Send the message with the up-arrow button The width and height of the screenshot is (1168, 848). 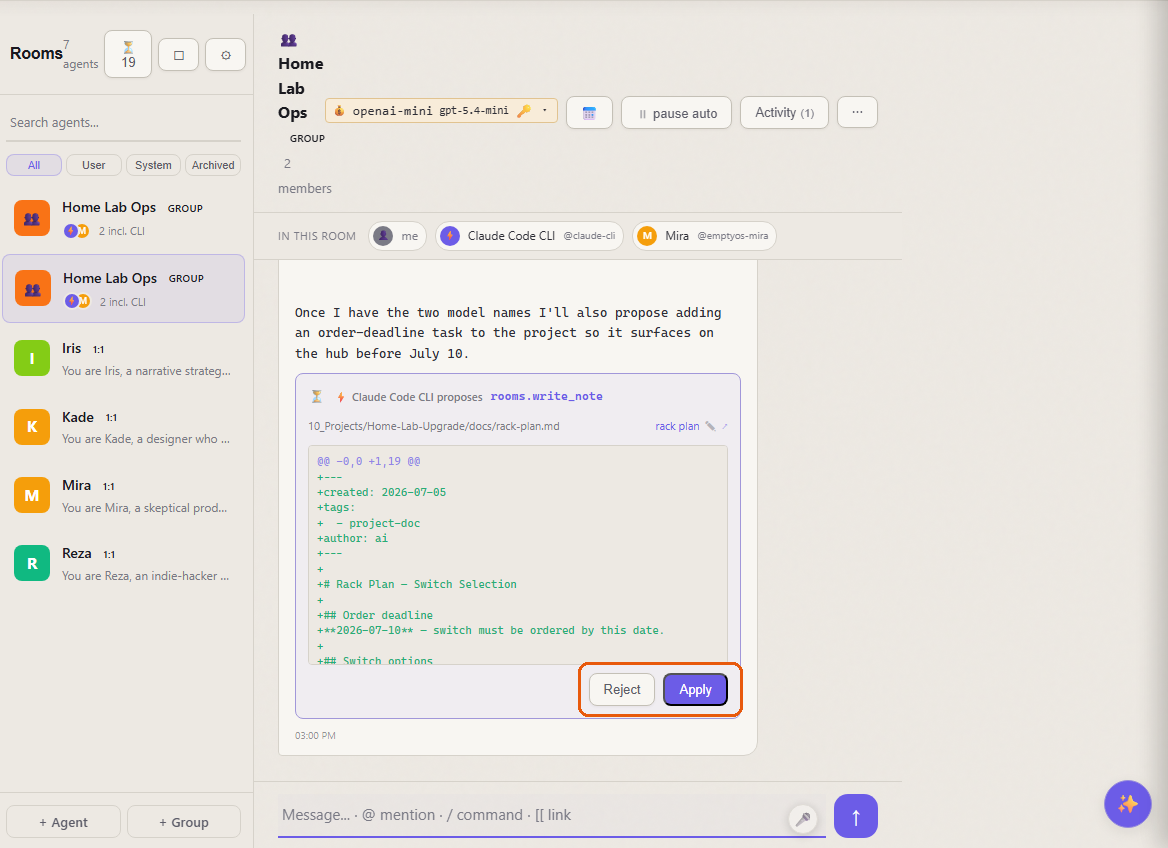tap(856, 817)
